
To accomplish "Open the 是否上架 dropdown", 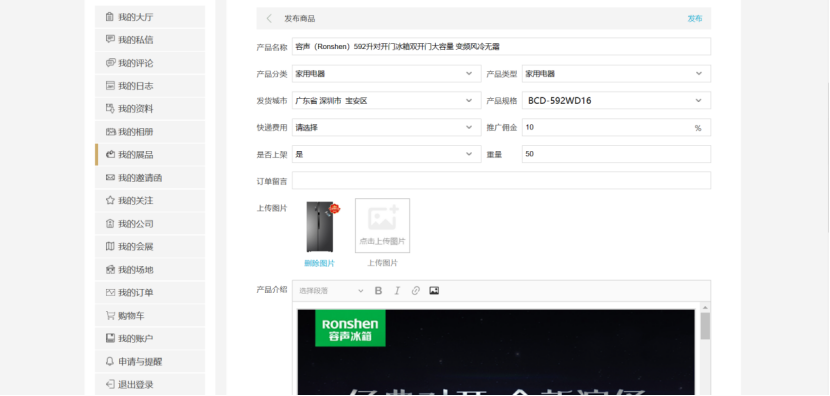I will coord(386,154).
